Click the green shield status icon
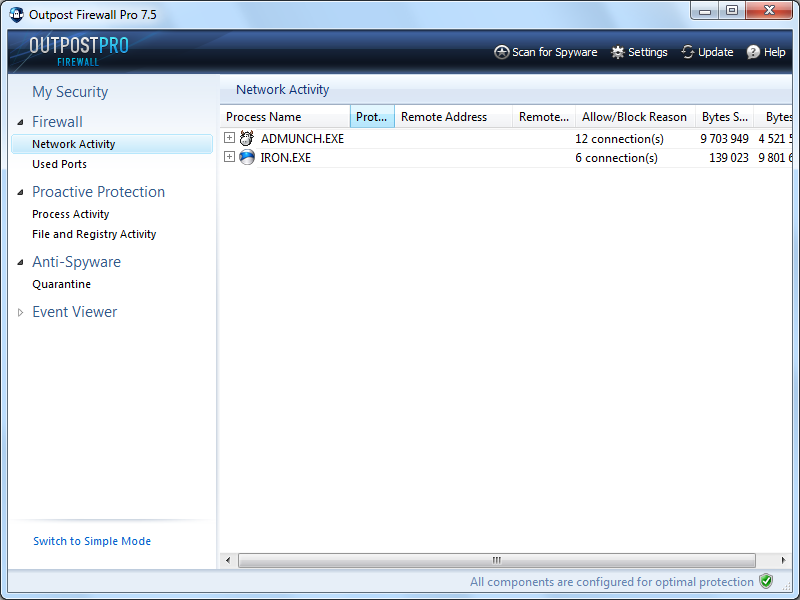 pos(766,581)
